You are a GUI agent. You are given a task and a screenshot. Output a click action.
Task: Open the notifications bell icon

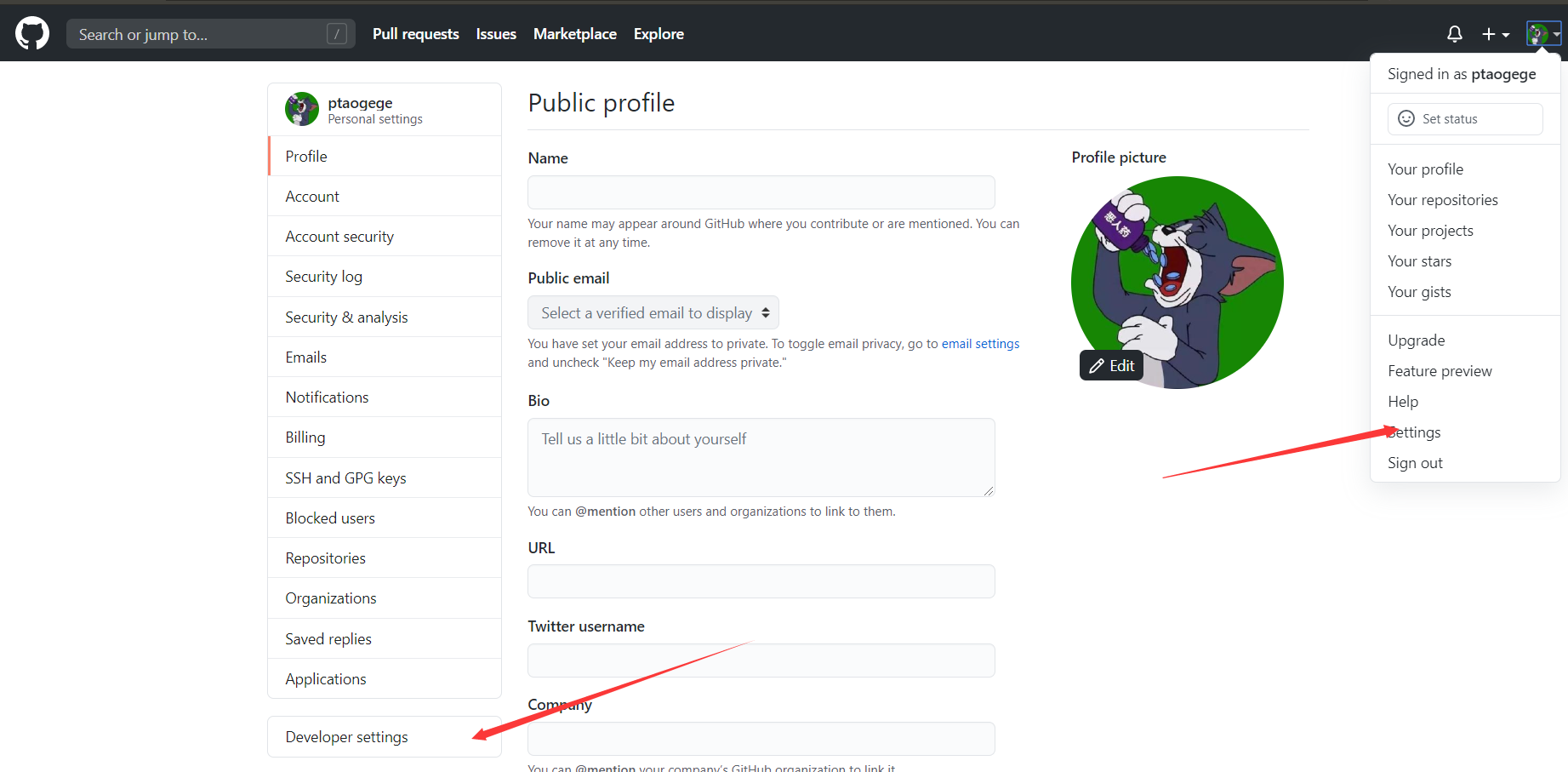tap(1455, 34)
